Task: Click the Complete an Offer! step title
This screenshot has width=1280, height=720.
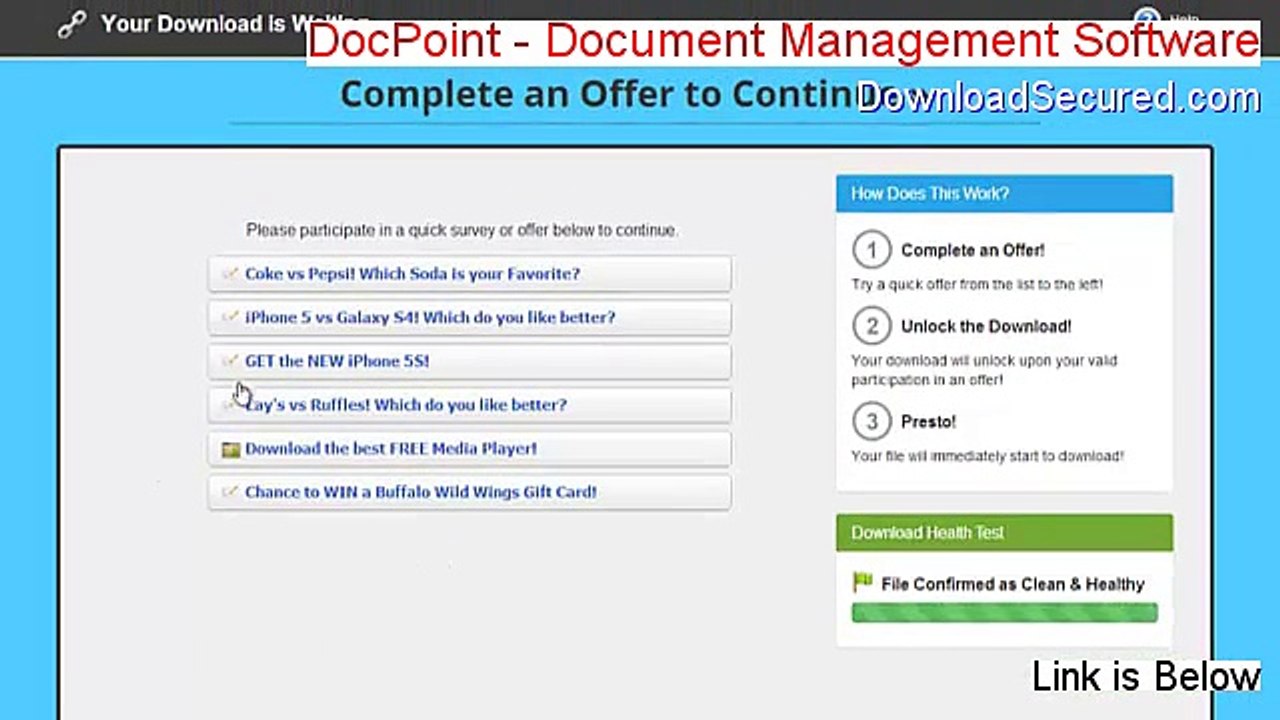Action: pyautogui.click(x=973, y=250)
